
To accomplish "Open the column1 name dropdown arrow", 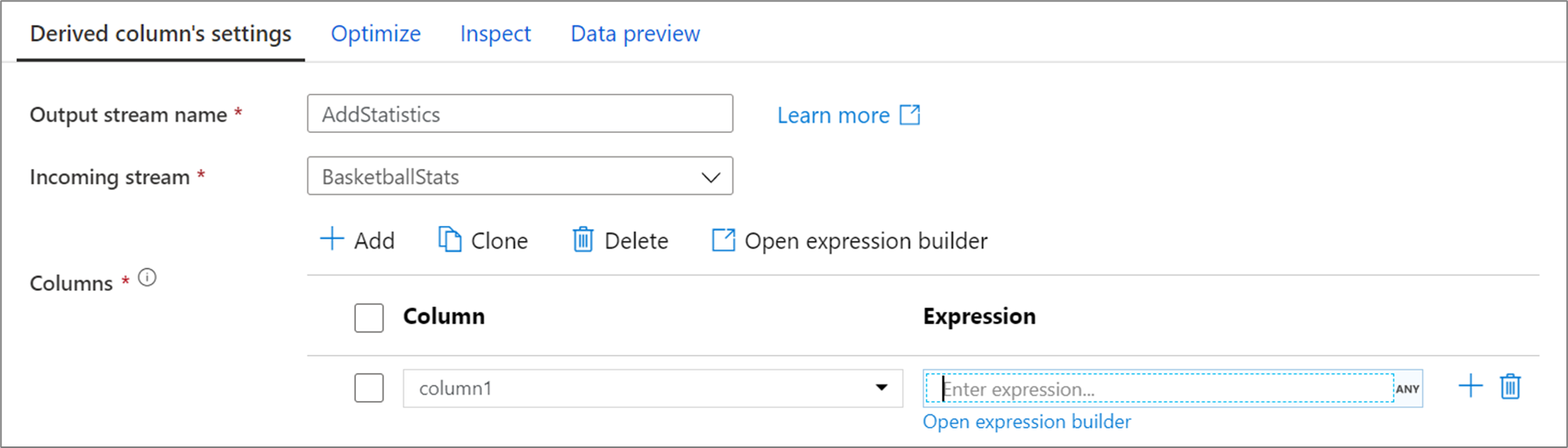I will click(x=882, y=388).
